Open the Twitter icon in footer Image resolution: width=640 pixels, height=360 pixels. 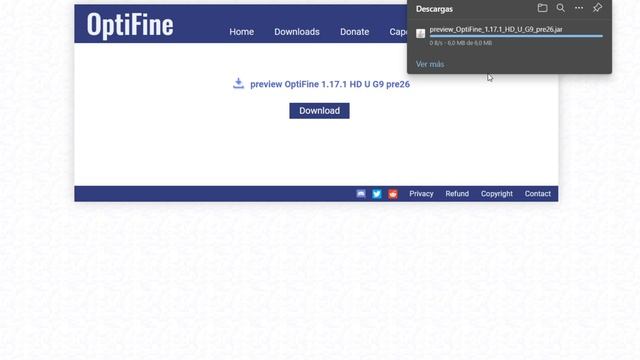click(x=377, y=194)
